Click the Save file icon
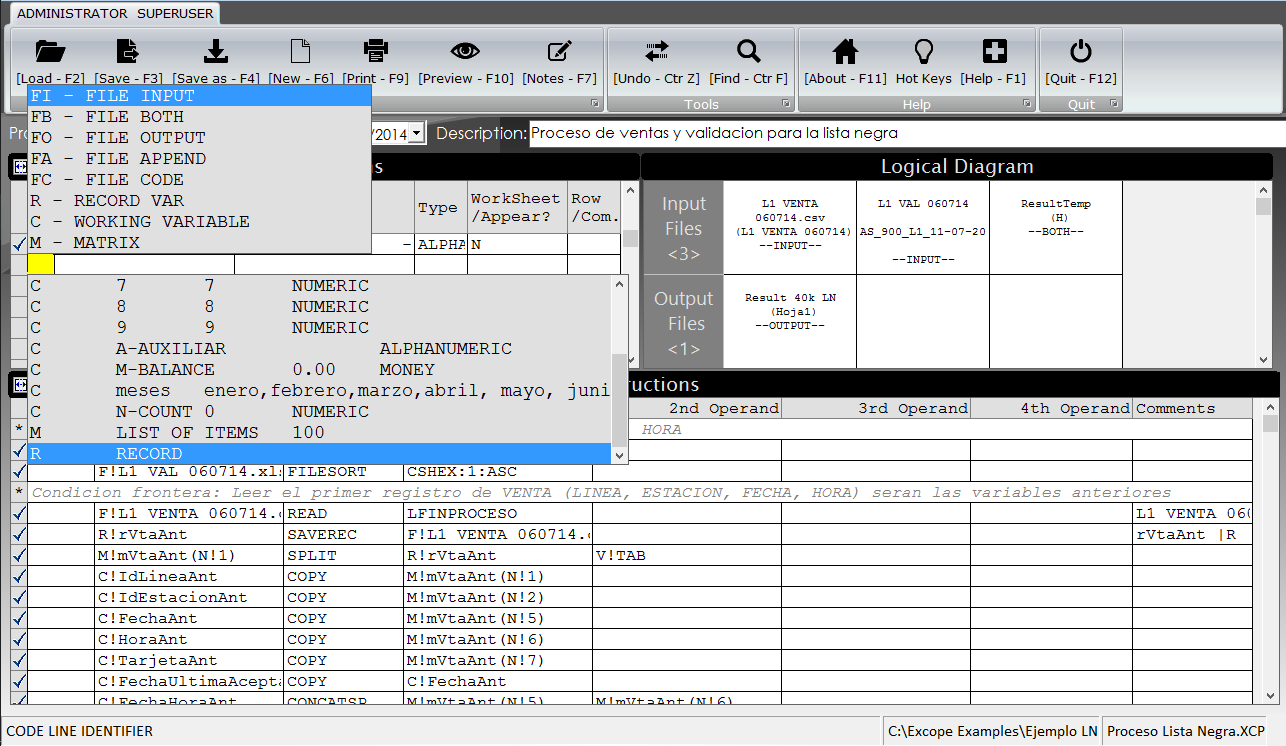Viewport: 1286px width, 746px height. coord(128,51)
